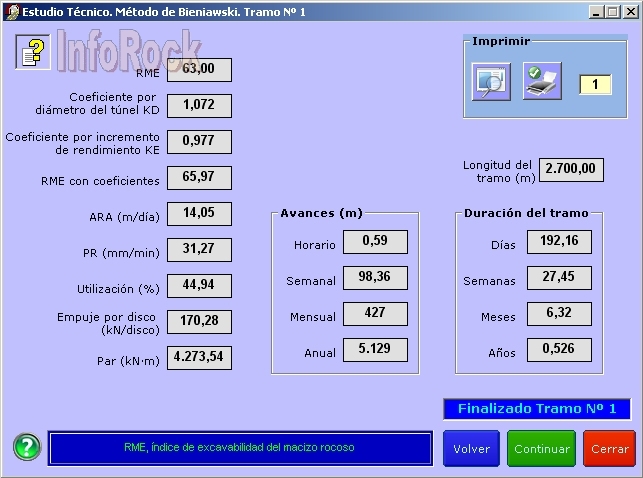
Task: Select the Duración Días value box
Action: click(x=559, y=241)
